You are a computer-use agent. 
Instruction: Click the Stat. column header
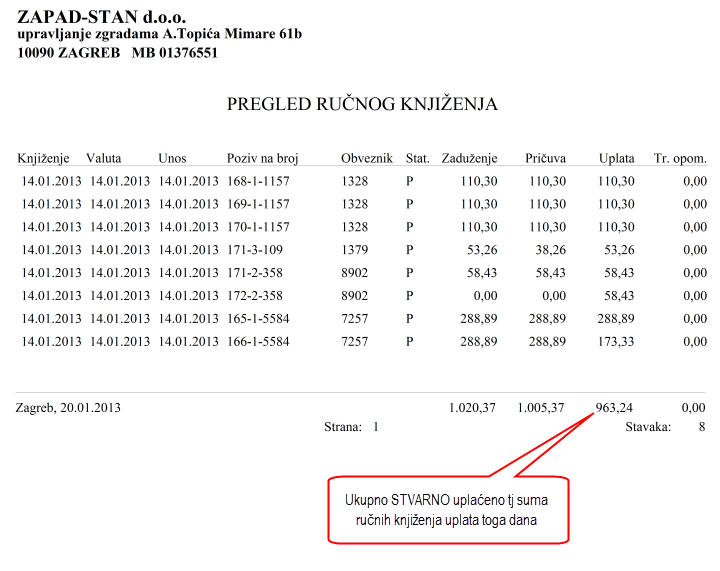click(x=417, y=158)
